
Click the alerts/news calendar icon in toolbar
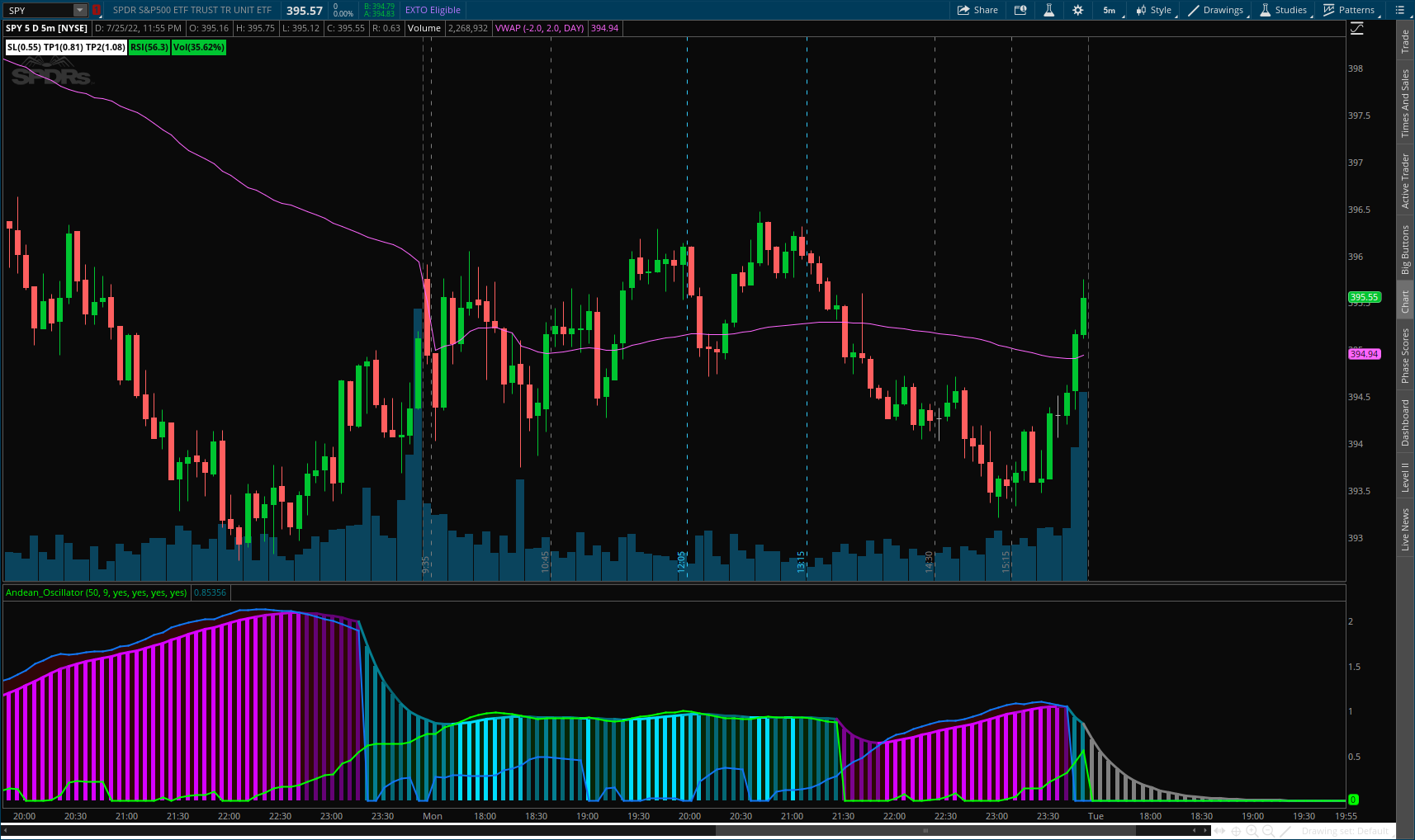pos(1020,10)
